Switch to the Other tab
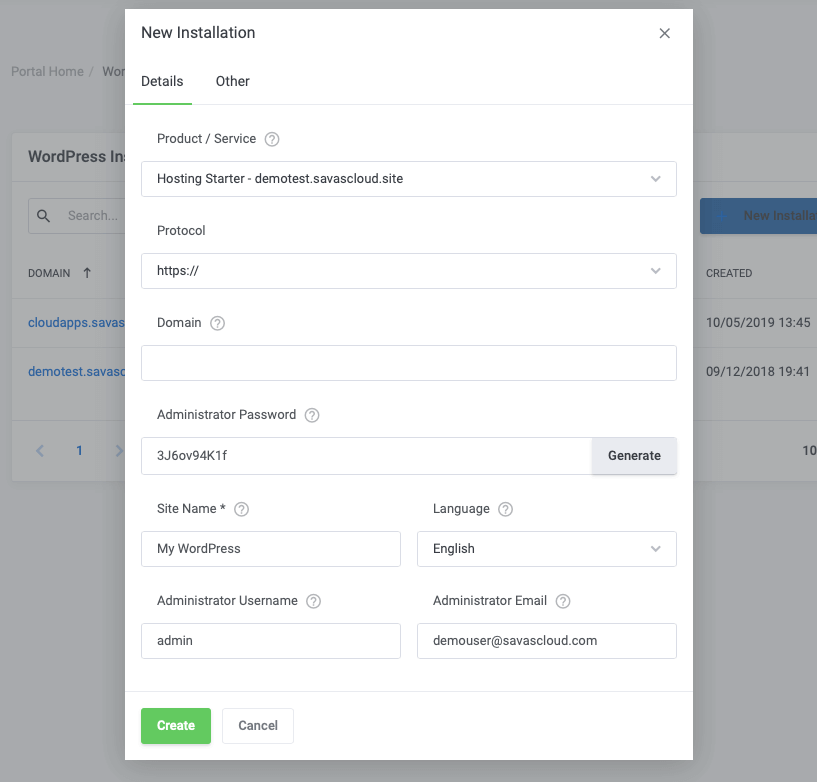Viewport: 817px width, 782px height. click(232, 82)
